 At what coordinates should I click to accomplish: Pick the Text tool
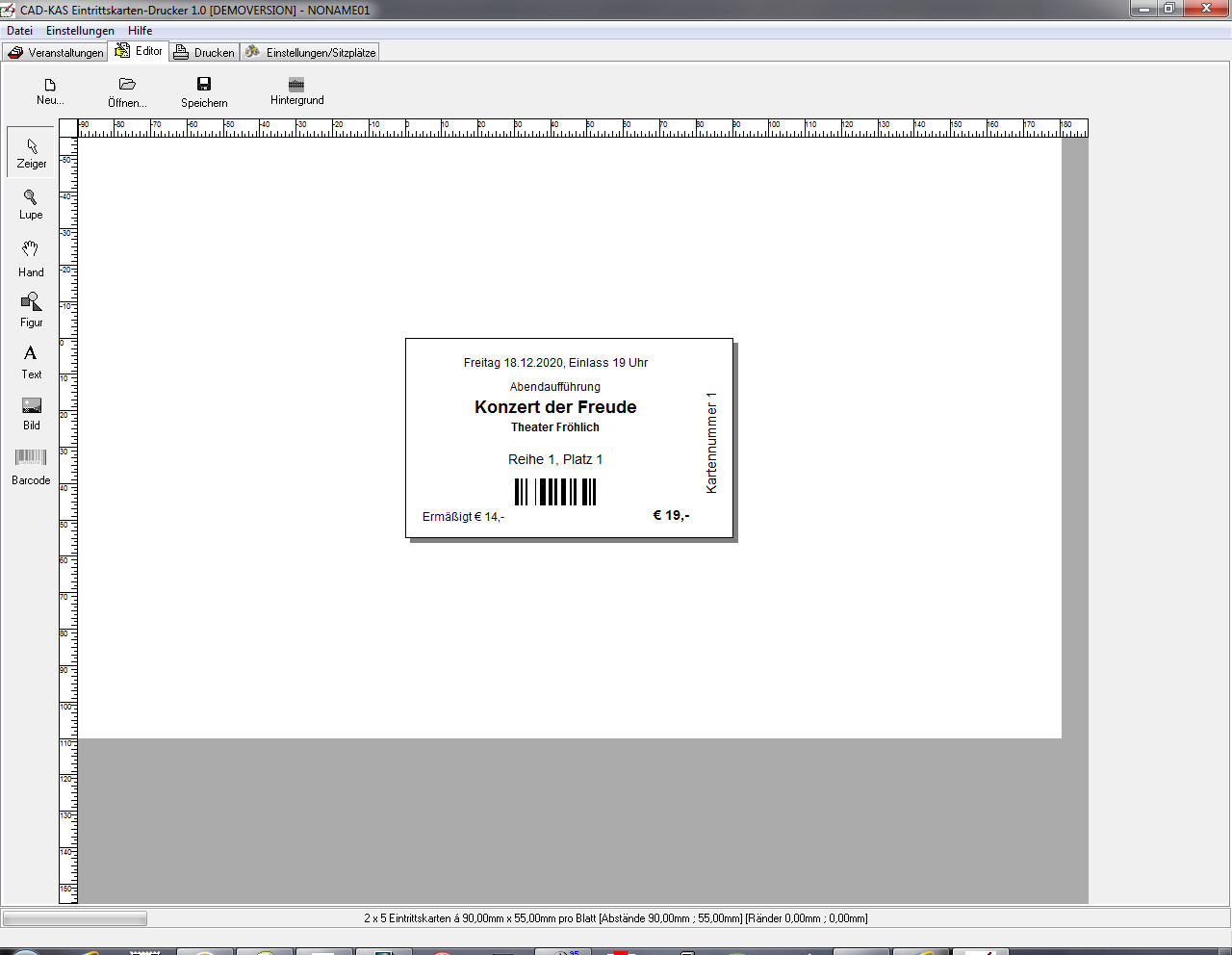[31, 361]
